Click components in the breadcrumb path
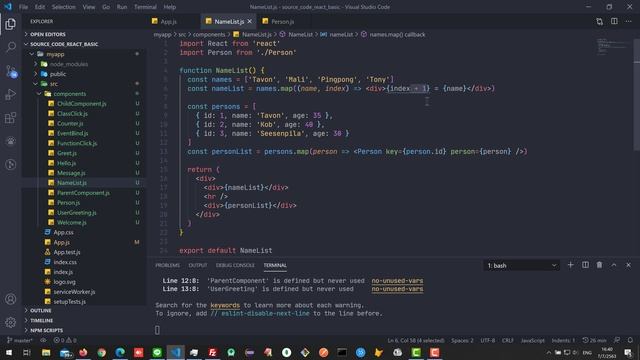640x360 pixels. tap(209, 35)
